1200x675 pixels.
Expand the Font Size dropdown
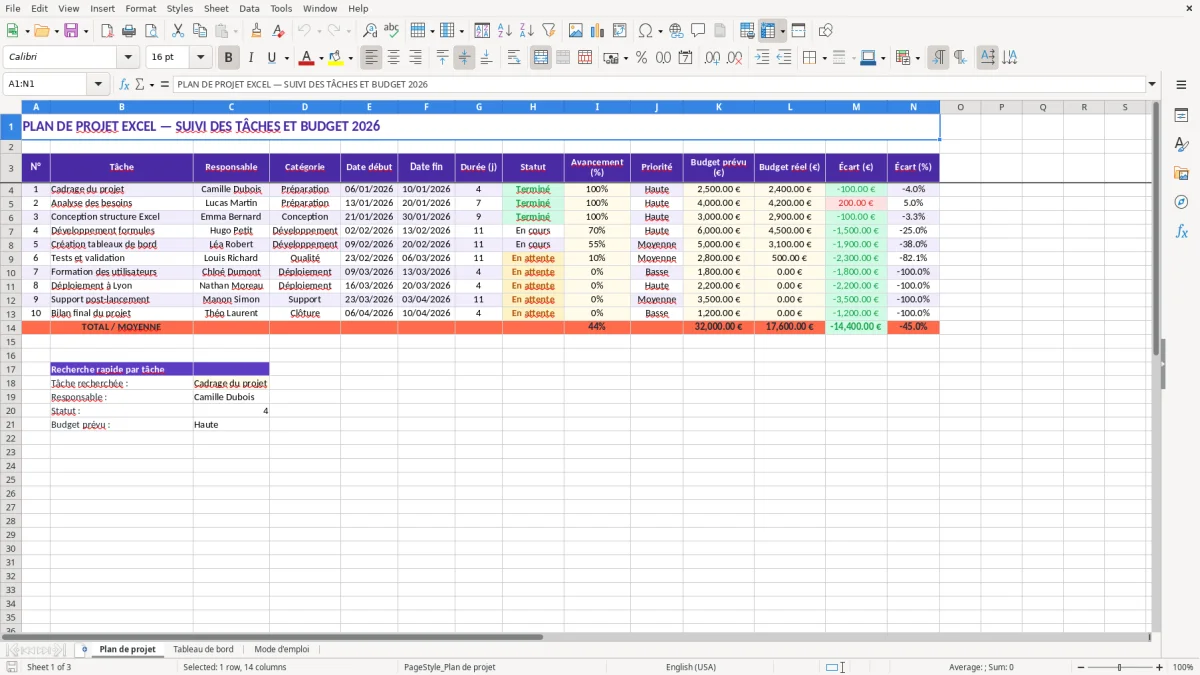(x=200, y=58)
